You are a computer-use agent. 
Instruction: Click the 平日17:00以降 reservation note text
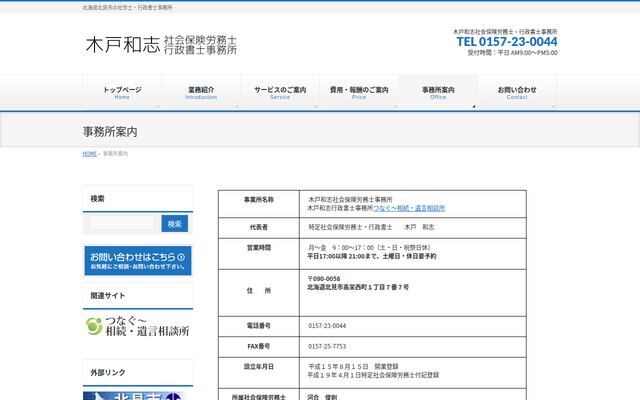click(x=372, y=256)
